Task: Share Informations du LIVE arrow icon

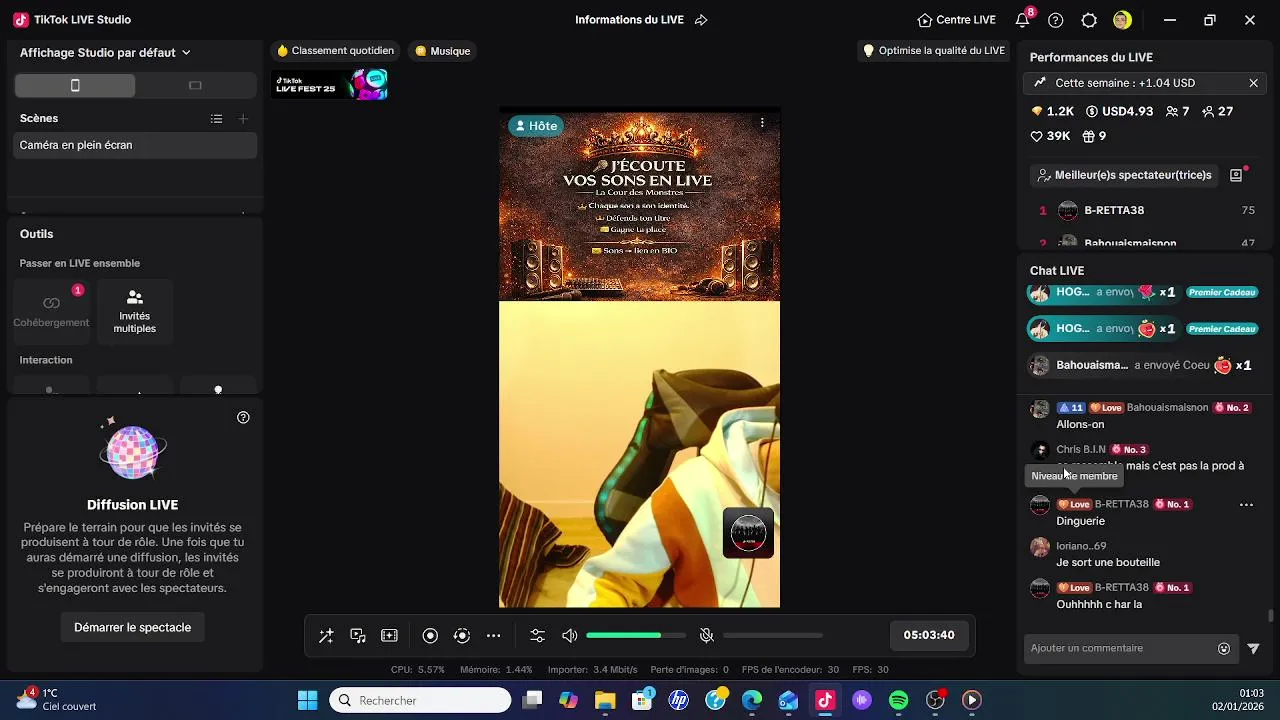Action: click(x=701, y=20)
